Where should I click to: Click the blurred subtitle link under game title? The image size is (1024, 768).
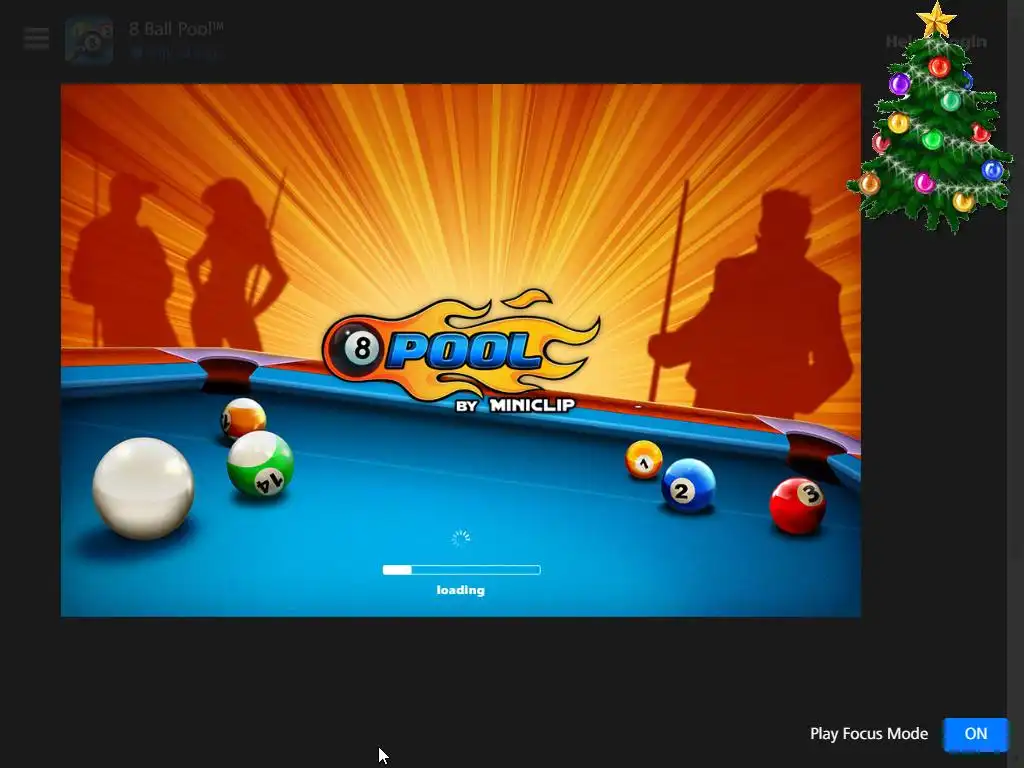click(x=176, y=53)
